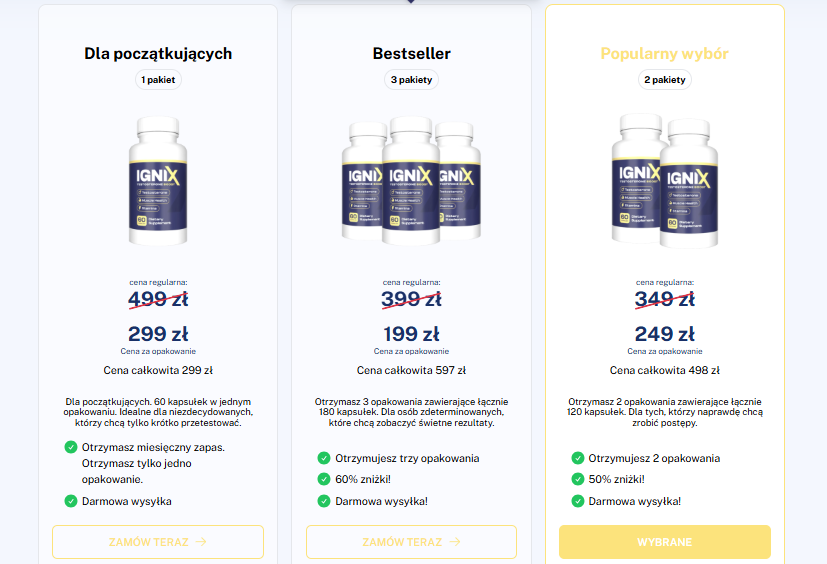Select the '2 pakiety' badge
Image resolution: width=827 pixels, height=564 pixels.
[x=664, y=79]
